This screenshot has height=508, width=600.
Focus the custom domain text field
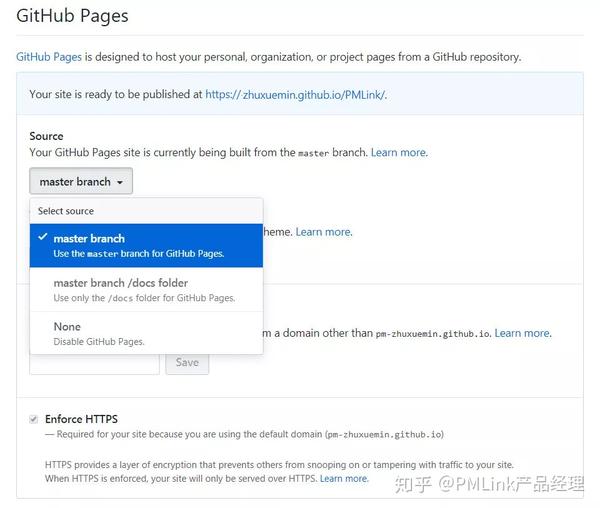coord(94,362)
